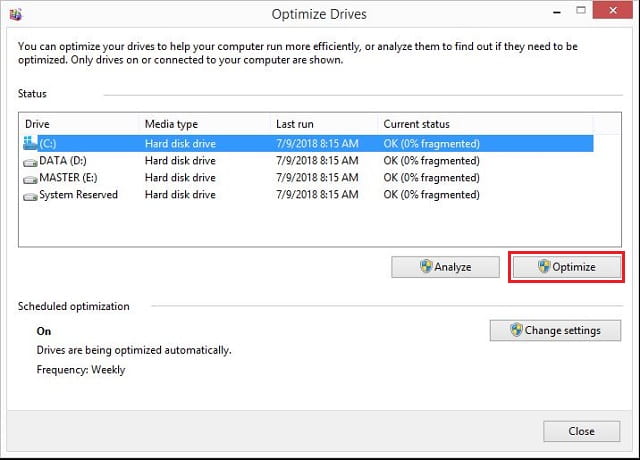The width and height of the screenshot is (640, 460).
Task: Select the DATA (D:) row's Hard disk drive cell
Action: click(x=180, y=161)
